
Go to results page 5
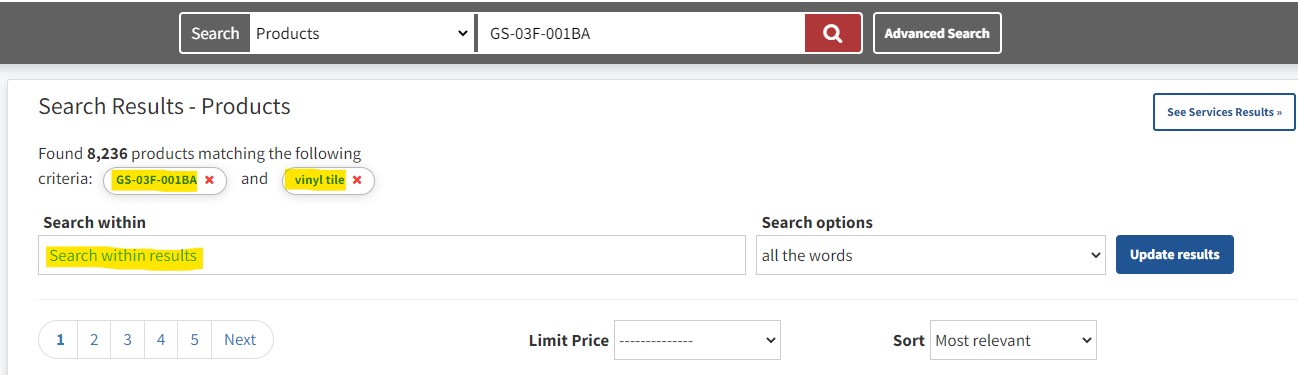click(x=194, y=340)
